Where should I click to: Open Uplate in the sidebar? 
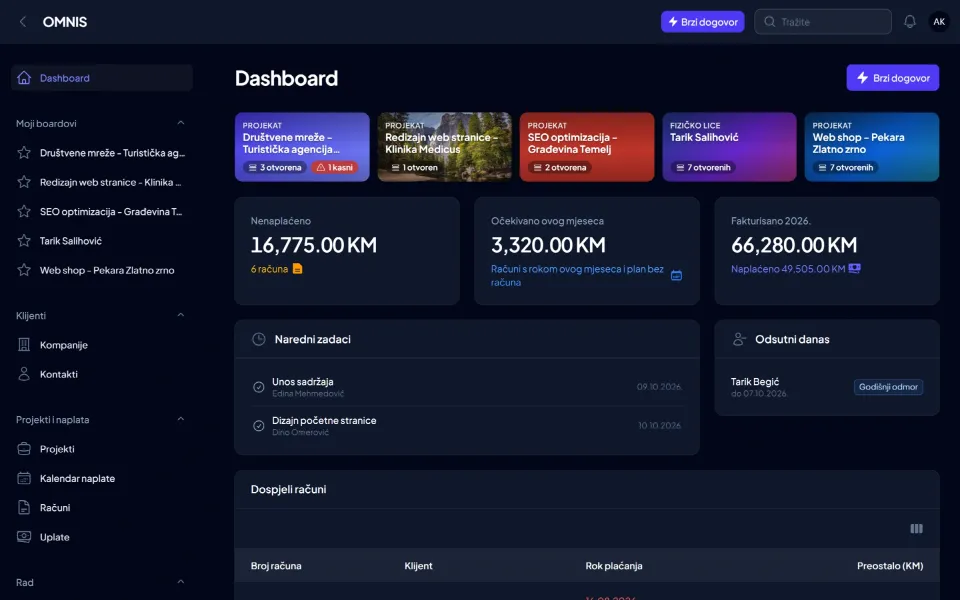[x=102, y=537]
